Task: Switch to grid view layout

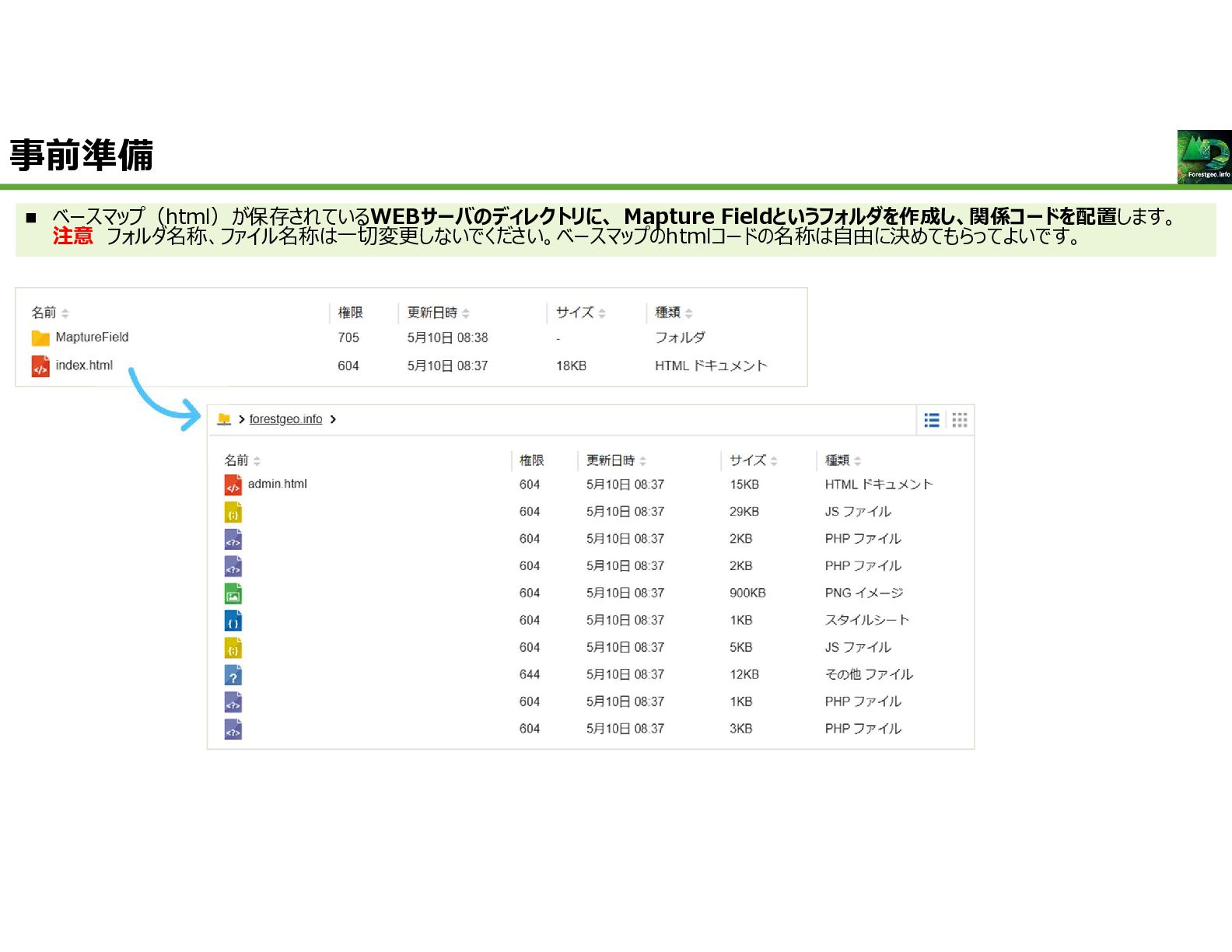Action: 960,420
